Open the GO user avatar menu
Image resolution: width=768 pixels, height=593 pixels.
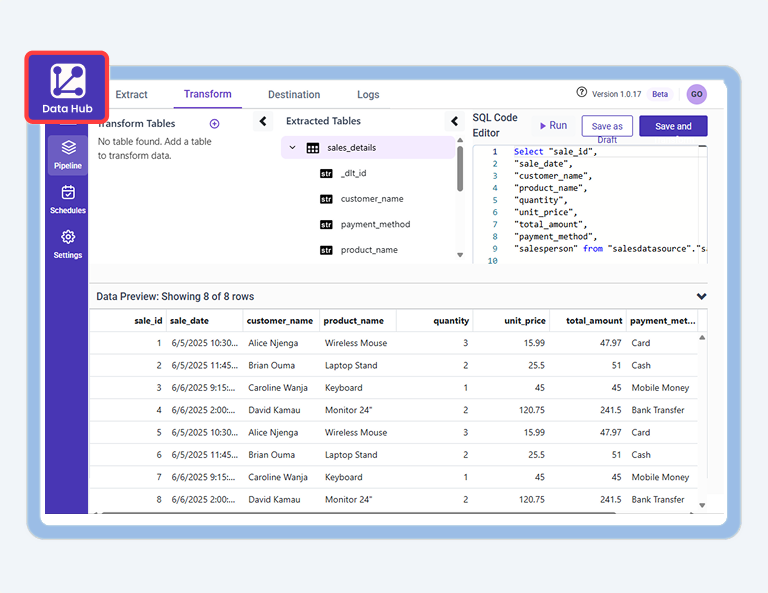point(696,94)
